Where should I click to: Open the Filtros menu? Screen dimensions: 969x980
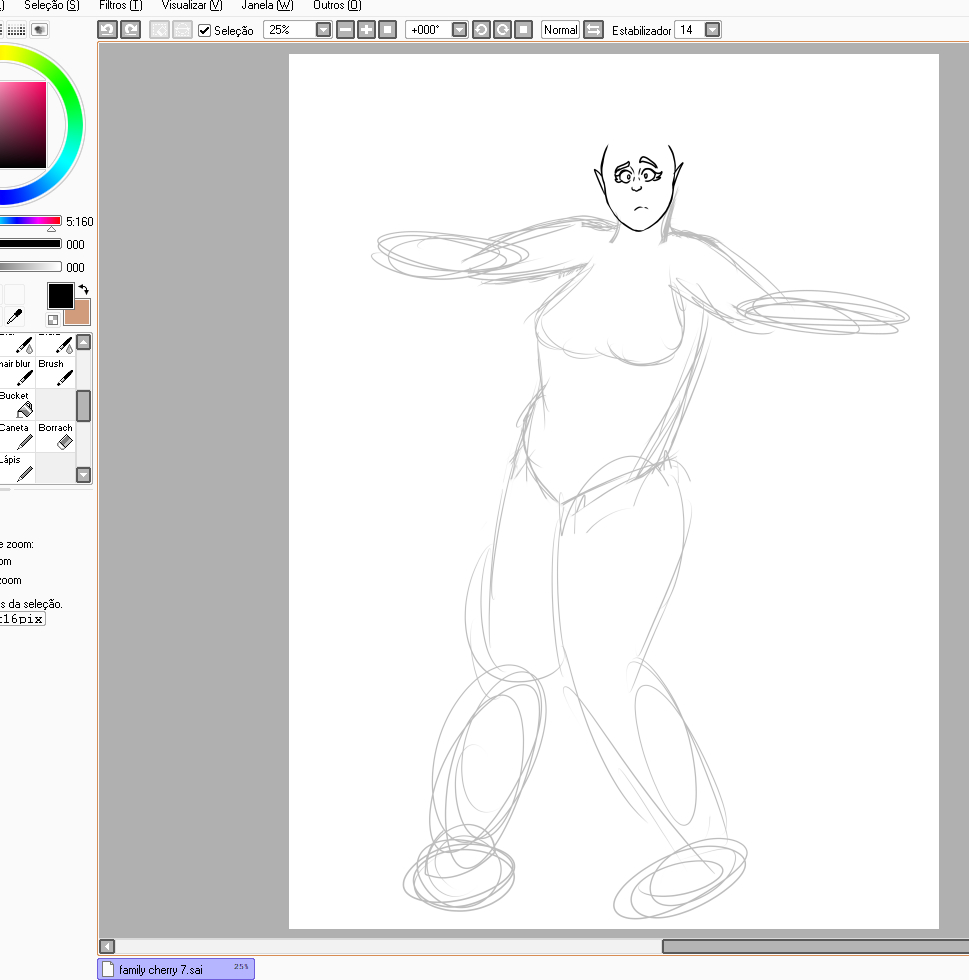[120, 5]
